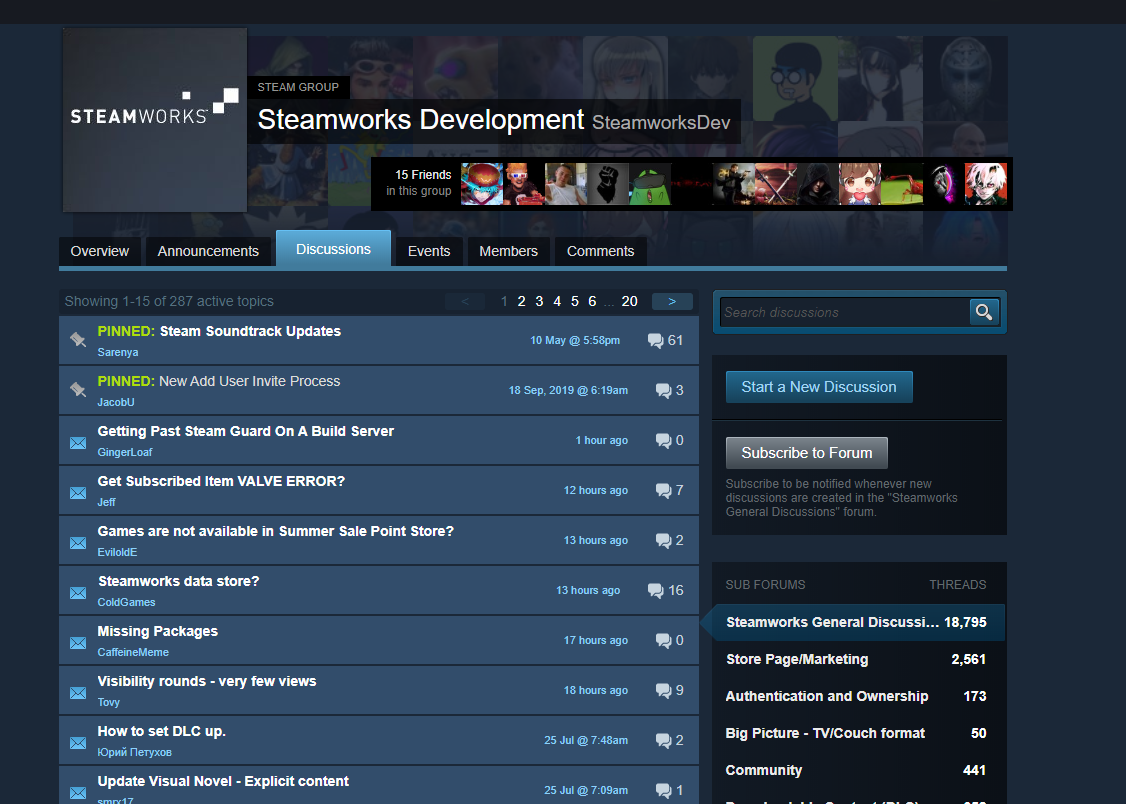Screen dimensions: 1126x804
Task: Click author name GingerLoaf
Action: [125, 452]
